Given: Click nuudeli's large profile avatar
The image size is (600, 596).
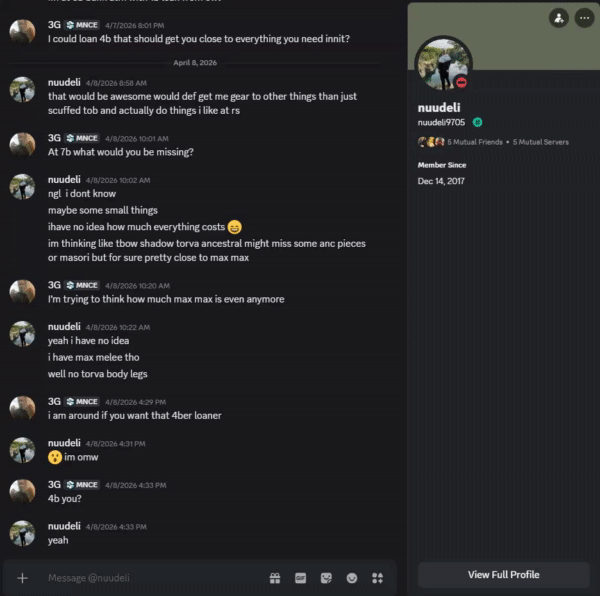Looking at the screenshot, I should tap(443, 64).
